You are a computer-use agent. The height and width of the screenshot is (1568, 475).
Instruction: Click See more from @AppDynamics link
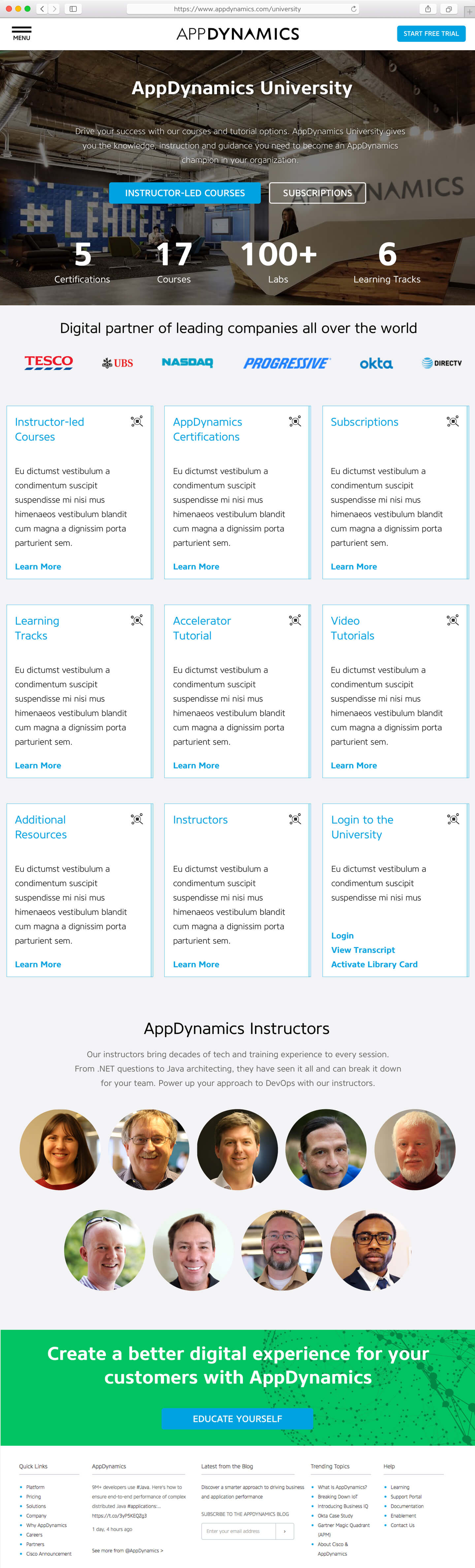click(x=127, y=1550)
